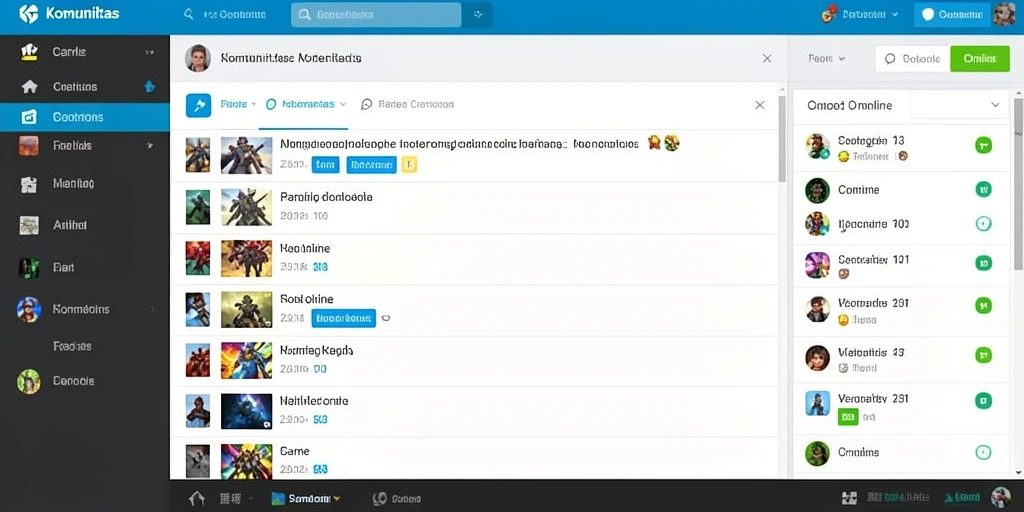This screenshot has width=1024, height=512.
Task: Click the speech bubble icon in tab row
Action: pyautogui.click(x=366, y=104)
